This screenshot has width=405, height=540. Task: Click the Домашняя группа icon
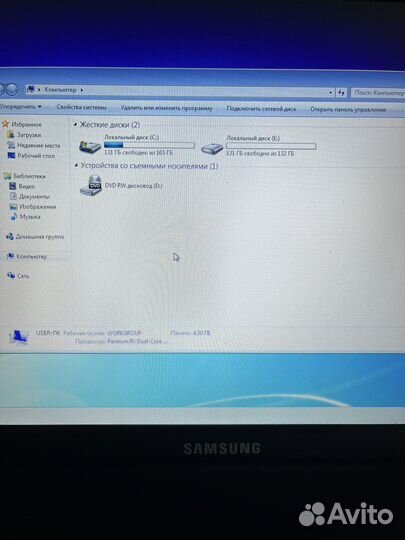(x=10, y=237)
